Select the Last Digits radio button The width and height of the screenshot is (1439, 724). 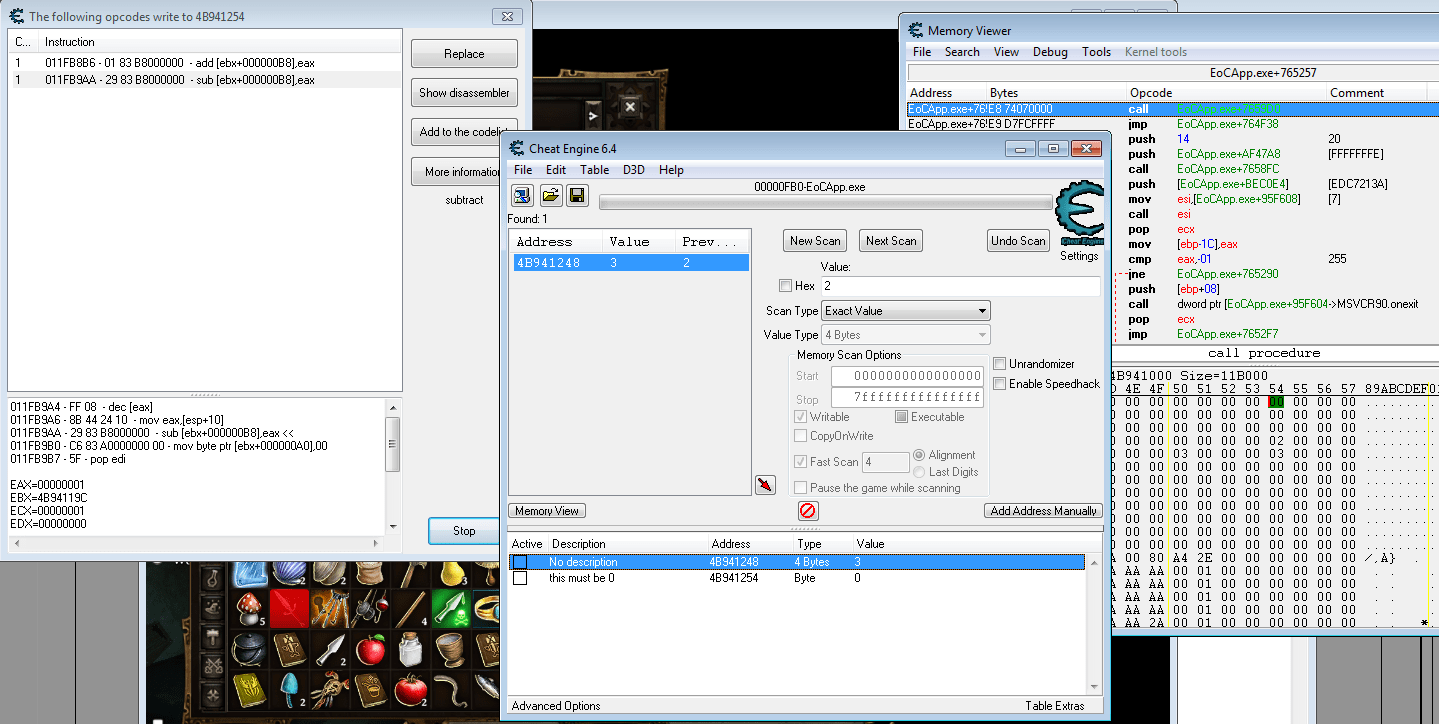coord(920,472)
